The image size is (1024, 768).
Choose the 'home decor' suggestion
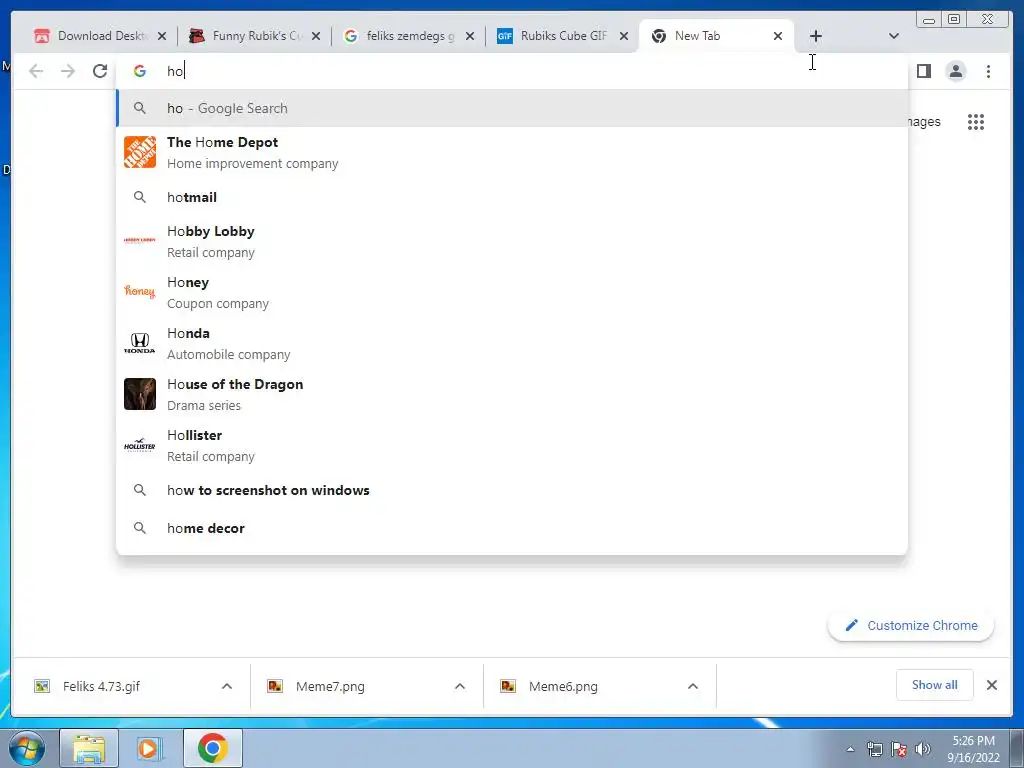tap(512, 528)
